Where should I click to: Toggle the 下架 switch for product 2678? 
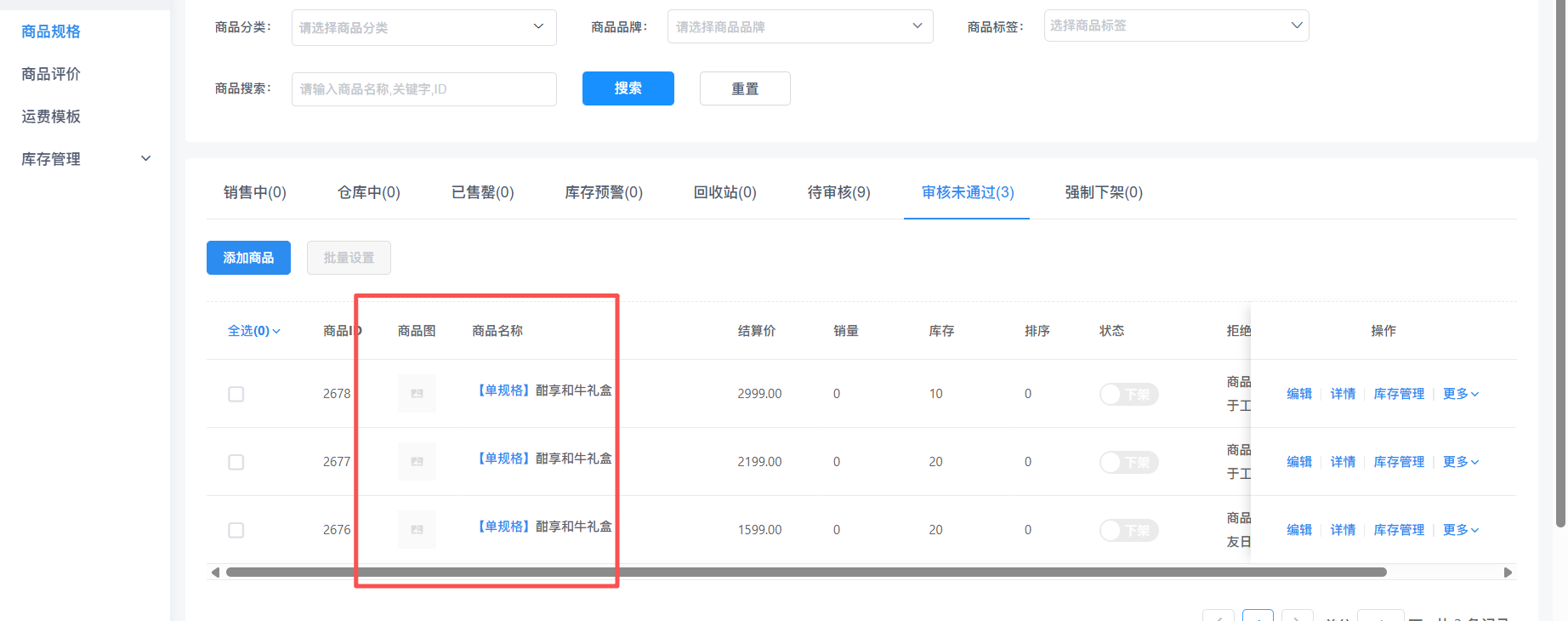[1128, 395]
